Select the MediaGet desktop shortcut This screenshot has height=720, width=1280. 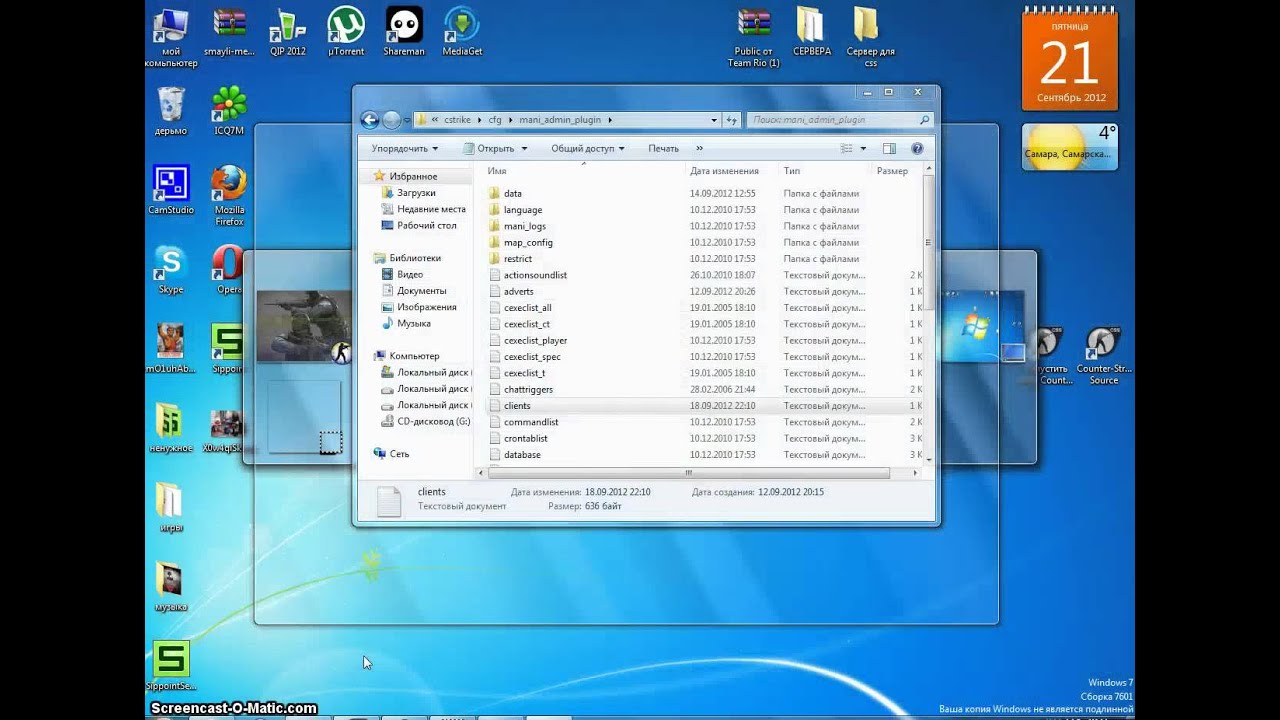[x=462, y=32]
